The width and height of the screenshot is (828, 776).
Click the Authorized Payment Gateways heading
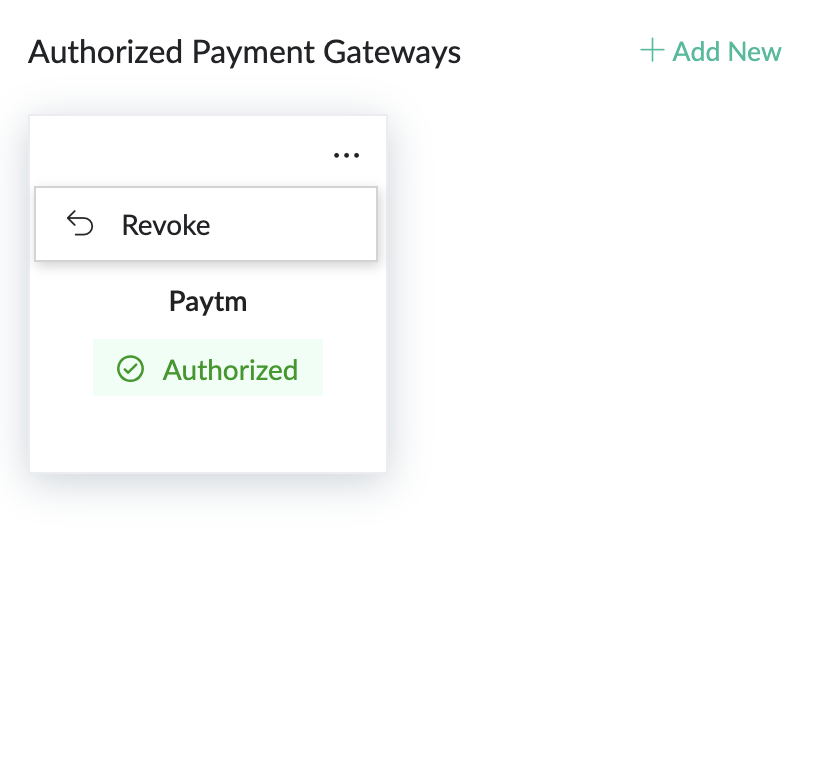tap(245, 51)
